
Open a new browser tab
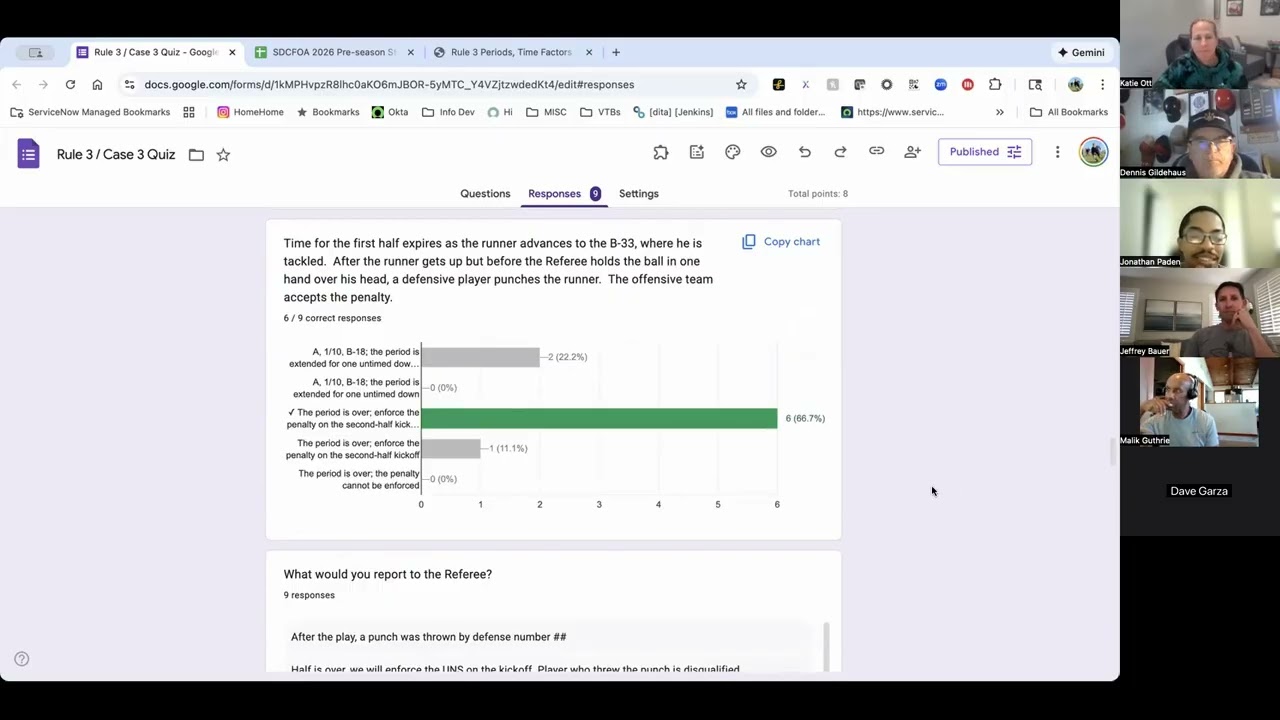pos(616,52)
